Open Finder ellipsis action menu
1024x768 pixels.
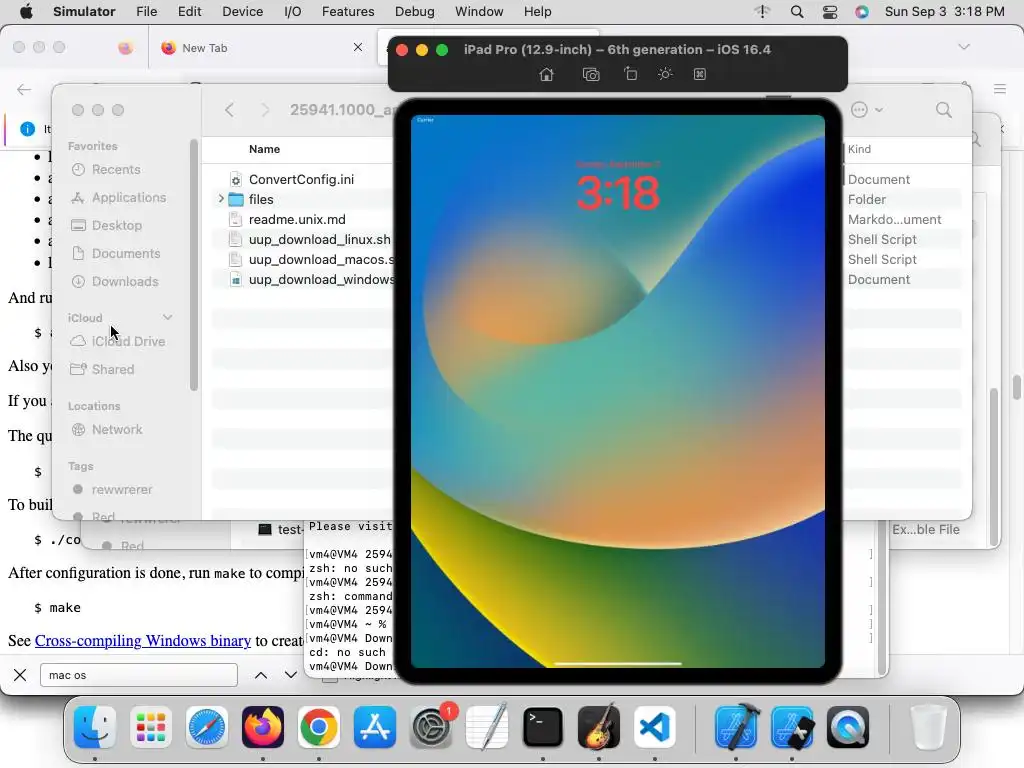tap(867, 110)
